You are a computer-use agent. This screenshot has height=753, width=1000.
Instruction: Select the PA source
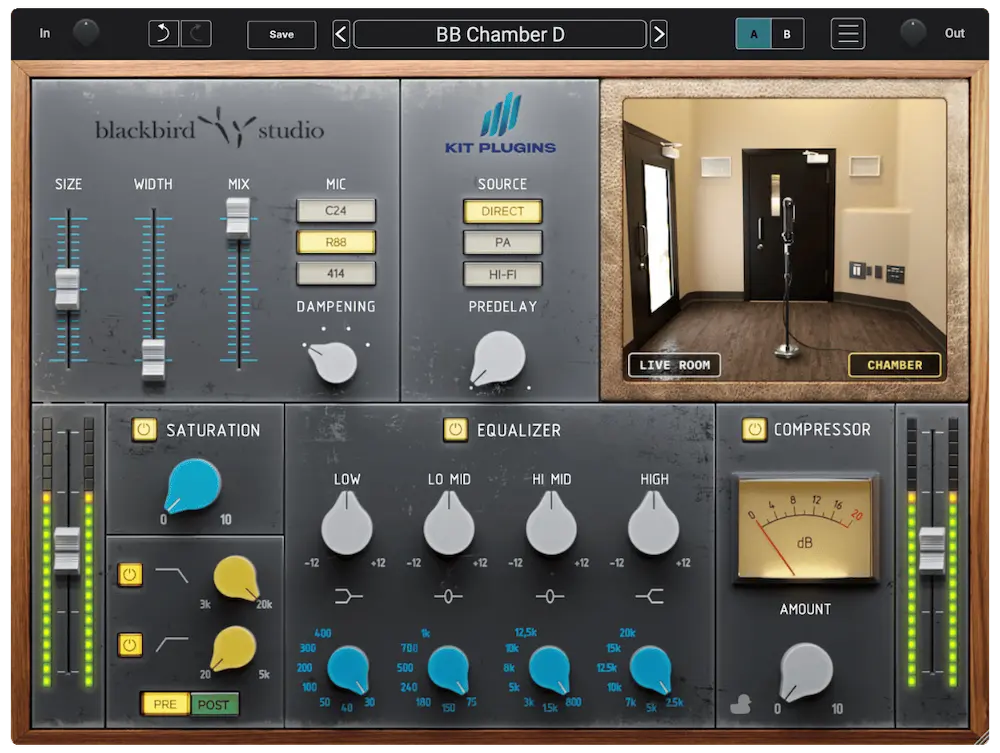[503, 242]
